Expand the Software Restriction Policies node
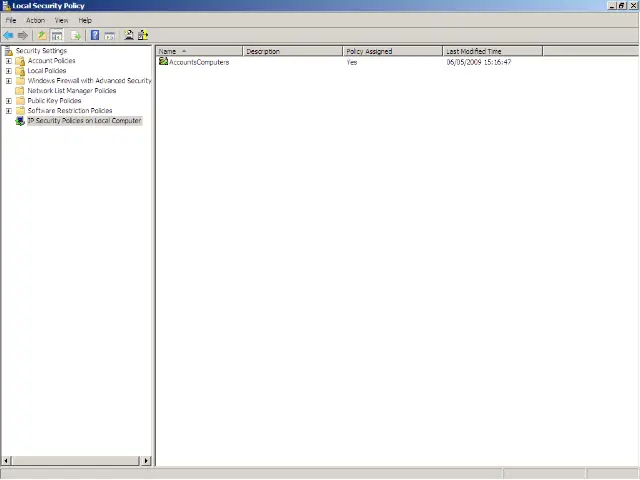Image resolution: width=640 pixels, height=480 pixels. tap(9, 111)
